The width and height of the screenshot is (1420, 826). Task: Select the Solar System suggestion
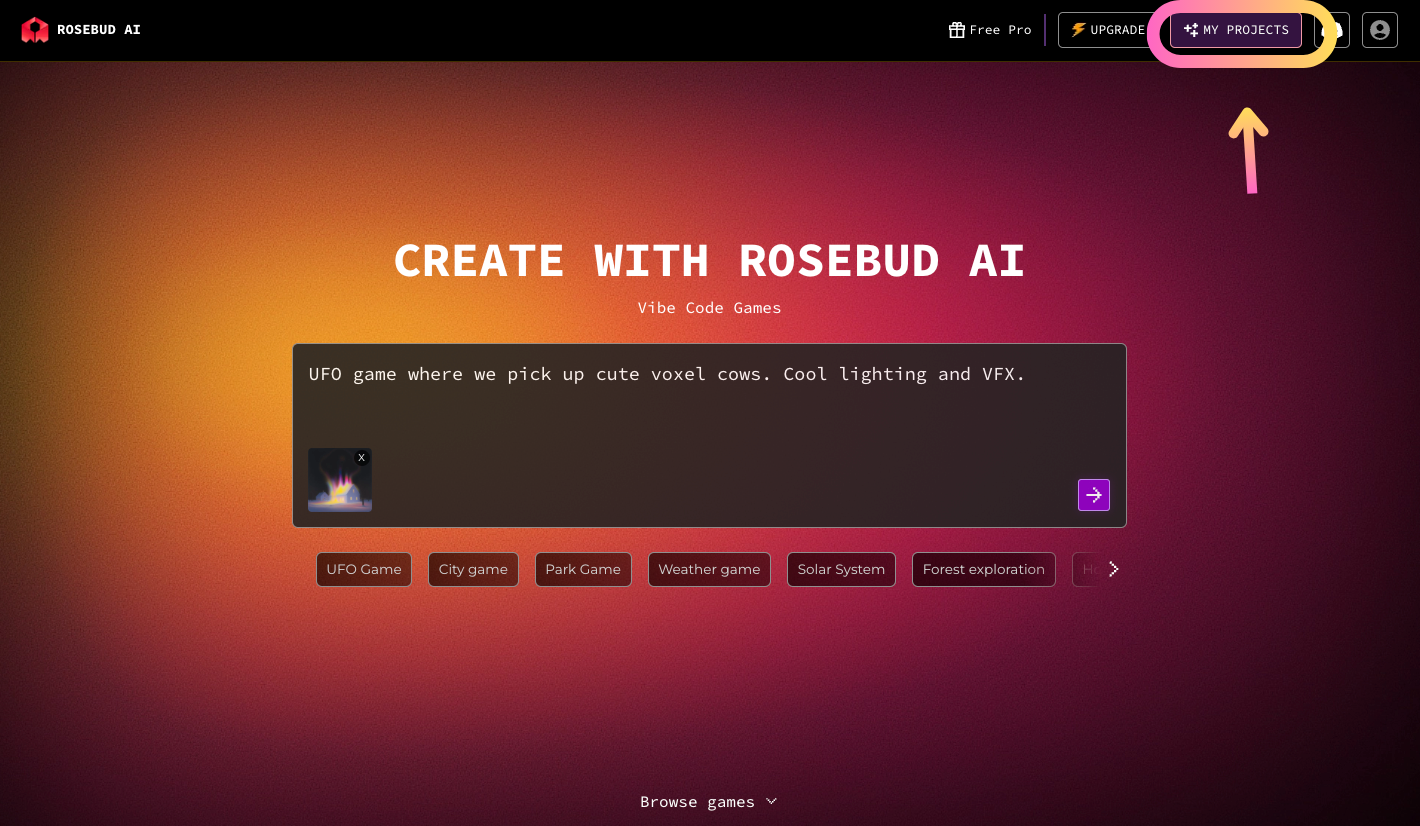[841, 569]
